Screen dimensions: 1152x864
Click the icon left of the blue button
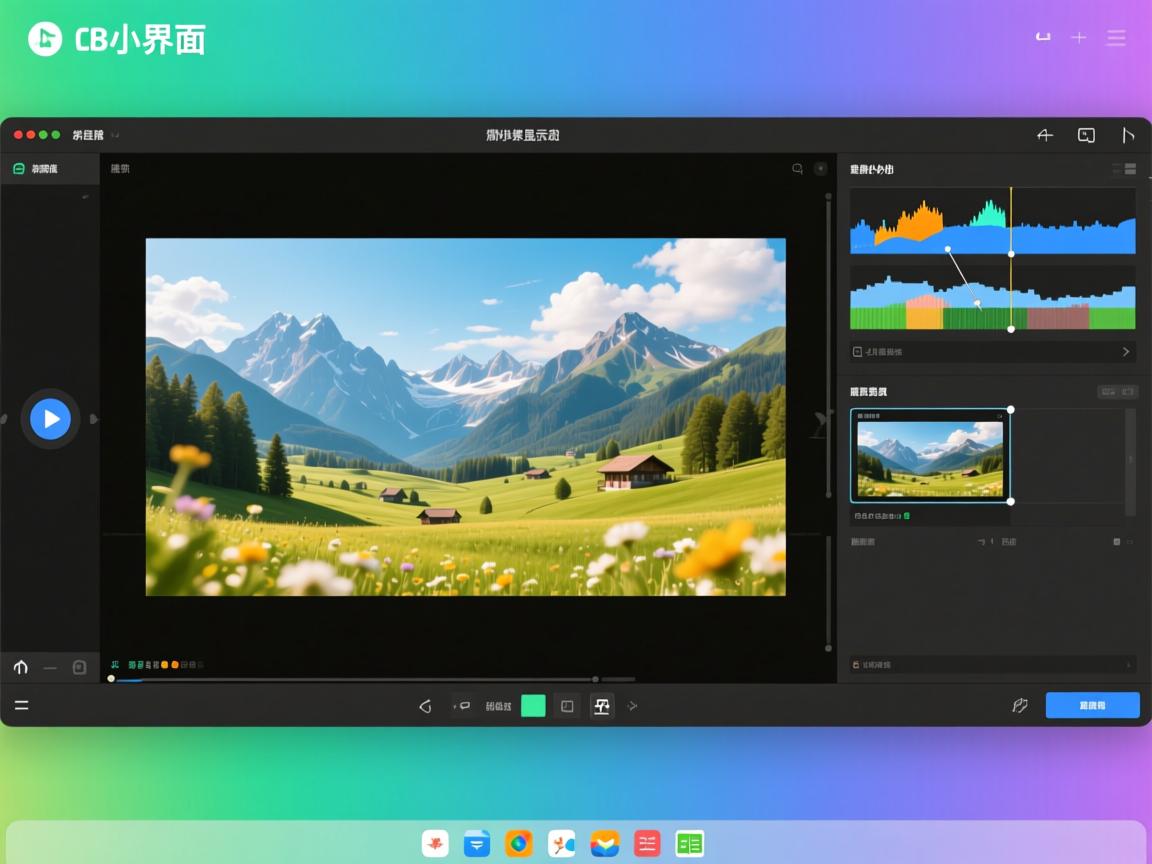pos(1019,705)
